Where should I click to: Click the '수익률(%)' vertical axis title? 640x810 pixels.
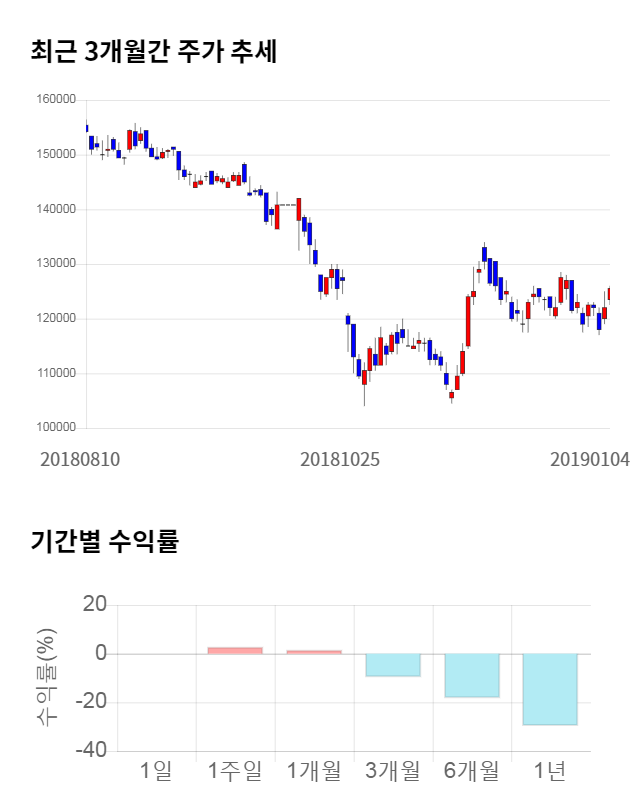(47, 677)
